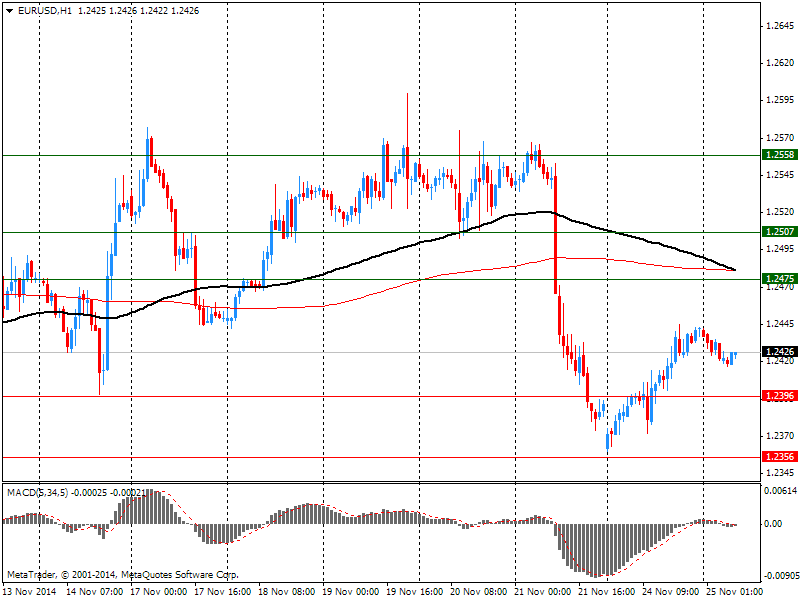Click the 25 Nov 01:00 time label

(x=735, y=592)
